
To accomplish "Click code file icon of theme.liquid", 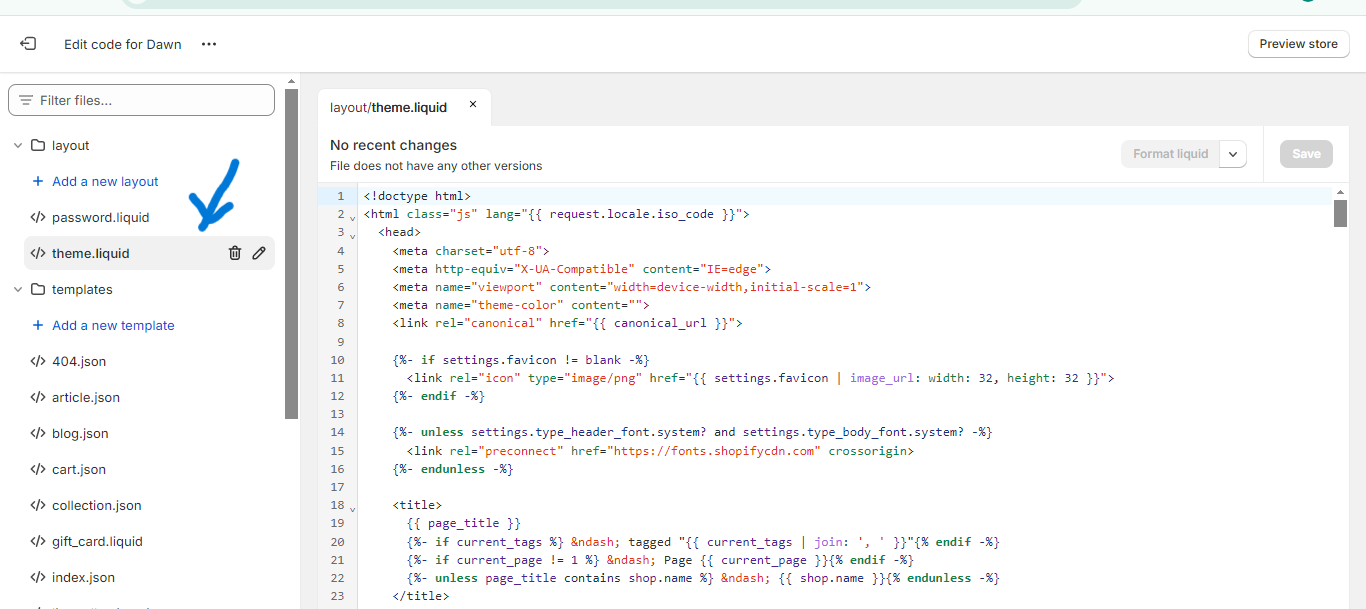I will (x=38, y=253).
